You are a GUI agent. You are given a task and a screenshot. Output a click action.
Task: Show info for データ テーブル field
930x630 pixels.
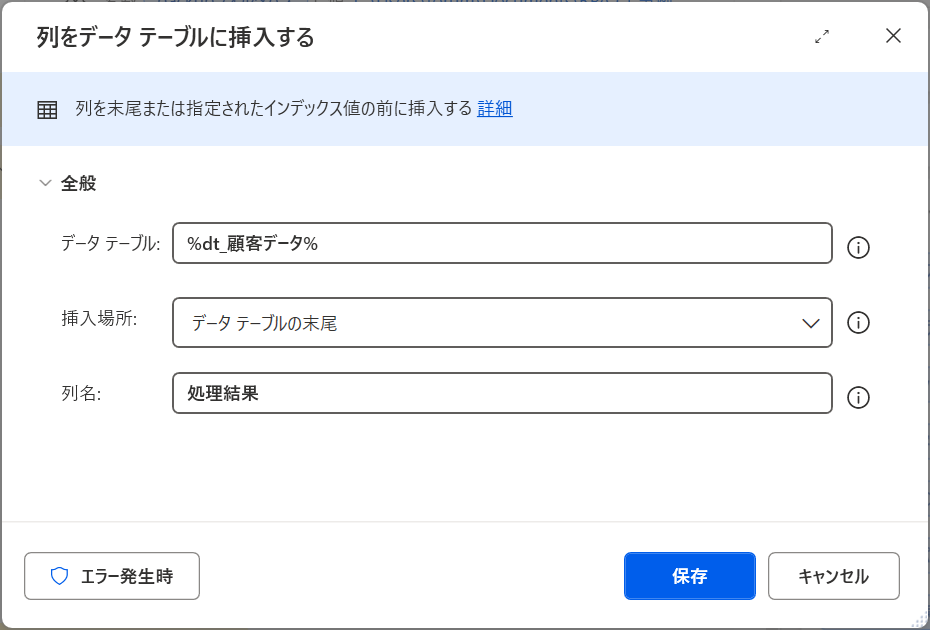point(858,248)
